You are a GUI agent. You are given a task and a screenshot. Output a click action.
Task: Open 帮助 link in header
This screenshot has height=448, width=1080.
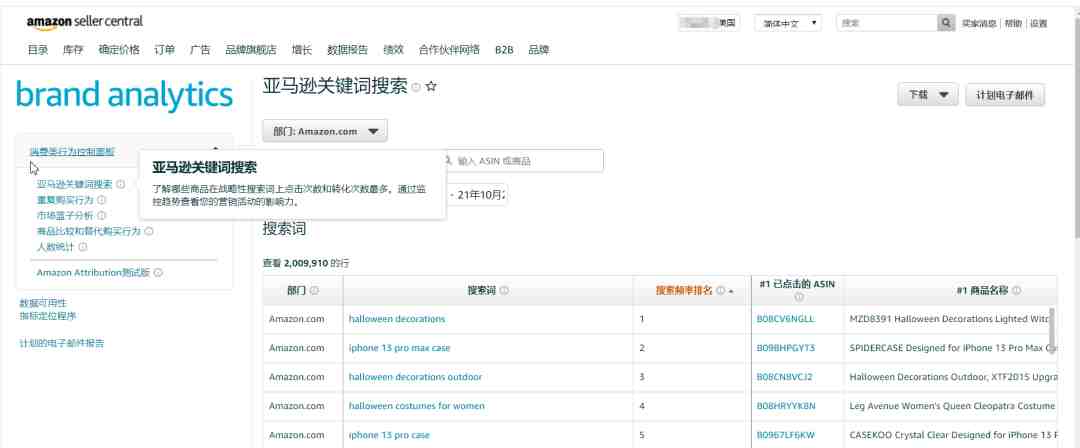point(1013,23)
